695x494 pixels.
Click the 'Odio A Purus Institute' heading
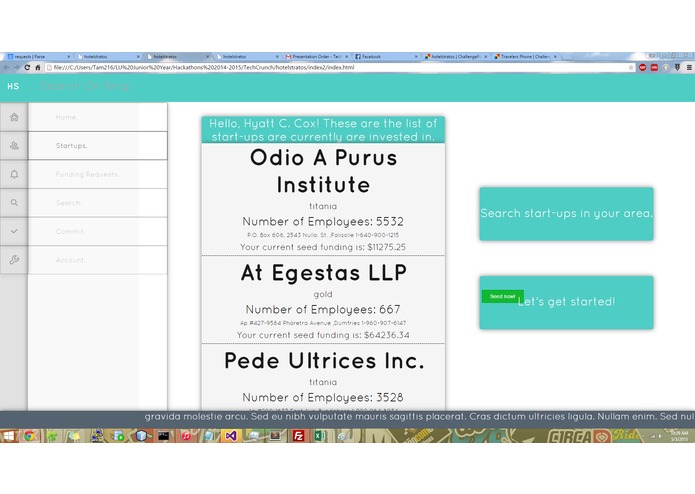pos(323,171)
